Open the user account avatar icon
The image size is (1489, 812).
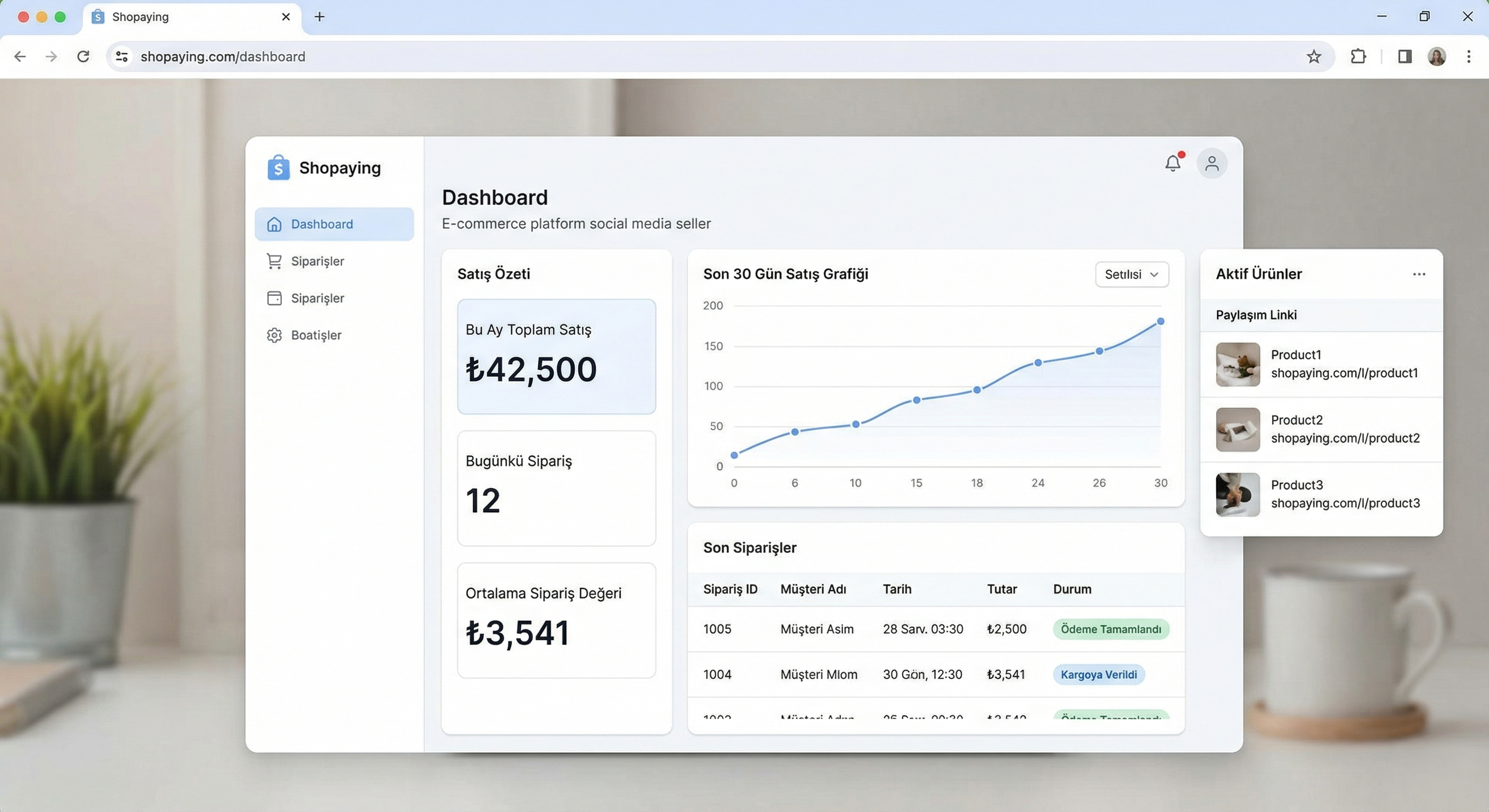coord(1211,163)
